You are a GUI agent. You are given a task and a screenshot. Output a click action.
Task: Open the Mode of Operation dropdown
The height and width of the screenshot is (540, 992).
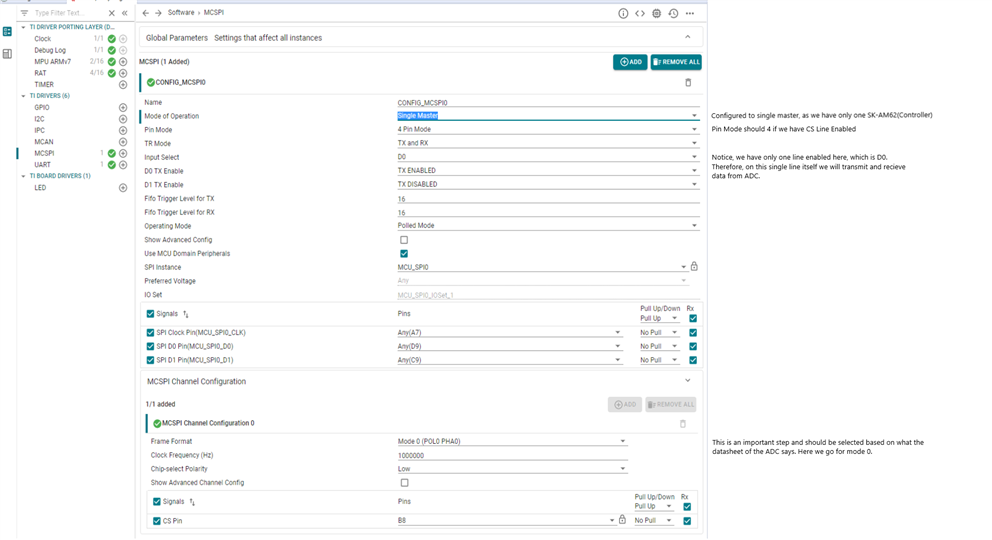click(x=548, y=116)
